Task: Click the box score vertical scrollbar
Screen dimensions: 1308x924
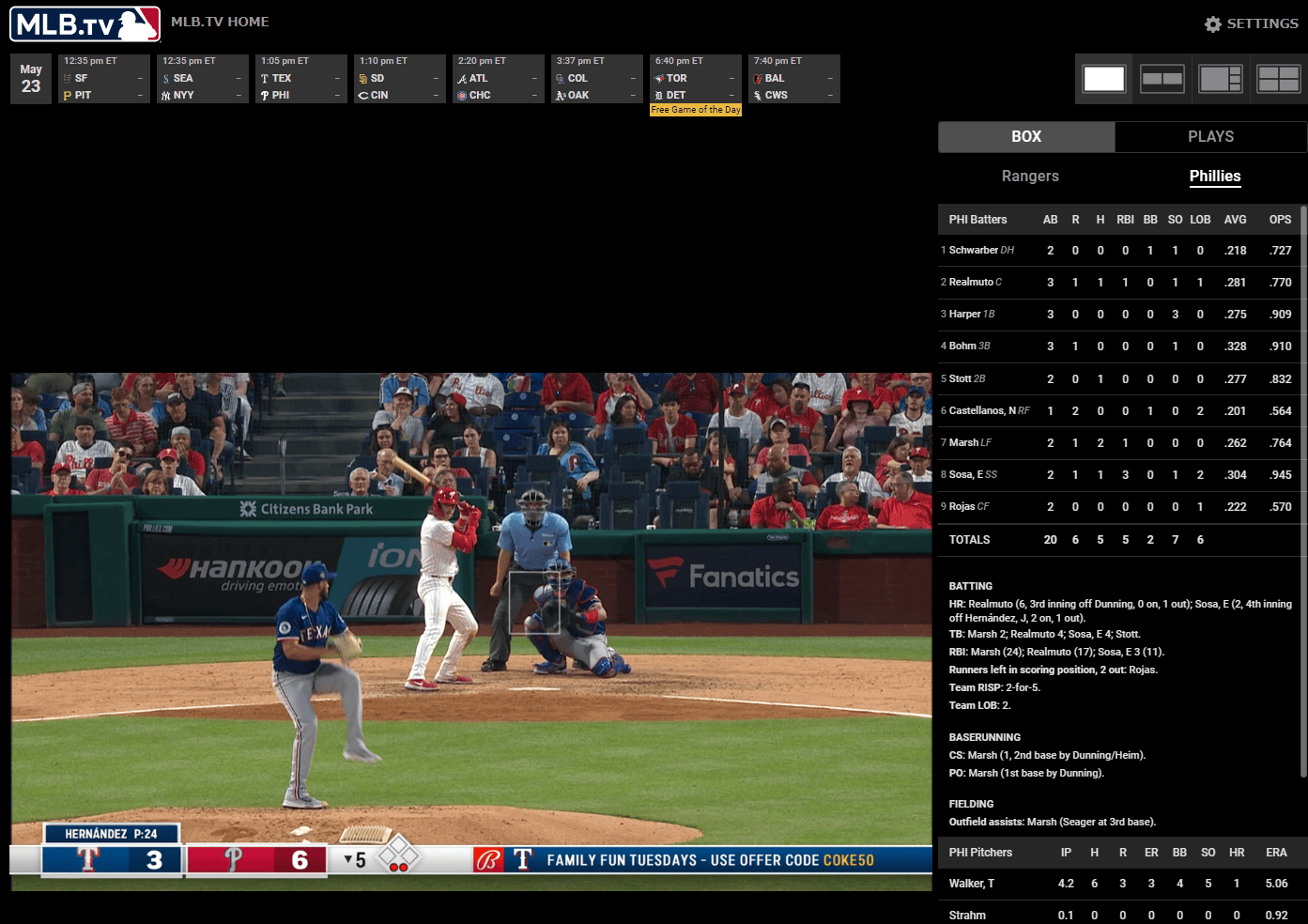Action: (1303, 490)
